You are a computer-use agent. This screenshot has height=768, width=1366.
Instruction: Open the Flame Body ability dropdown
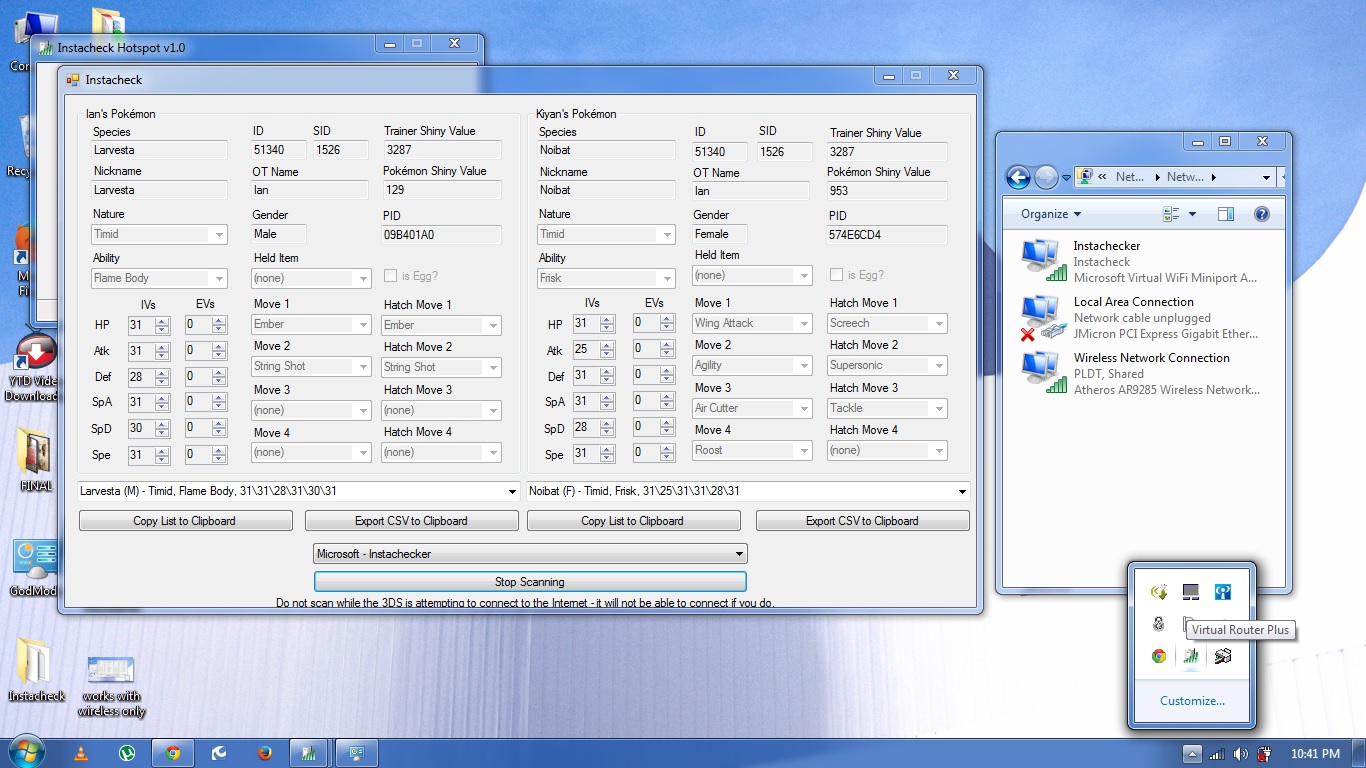(x=219, y=279)
